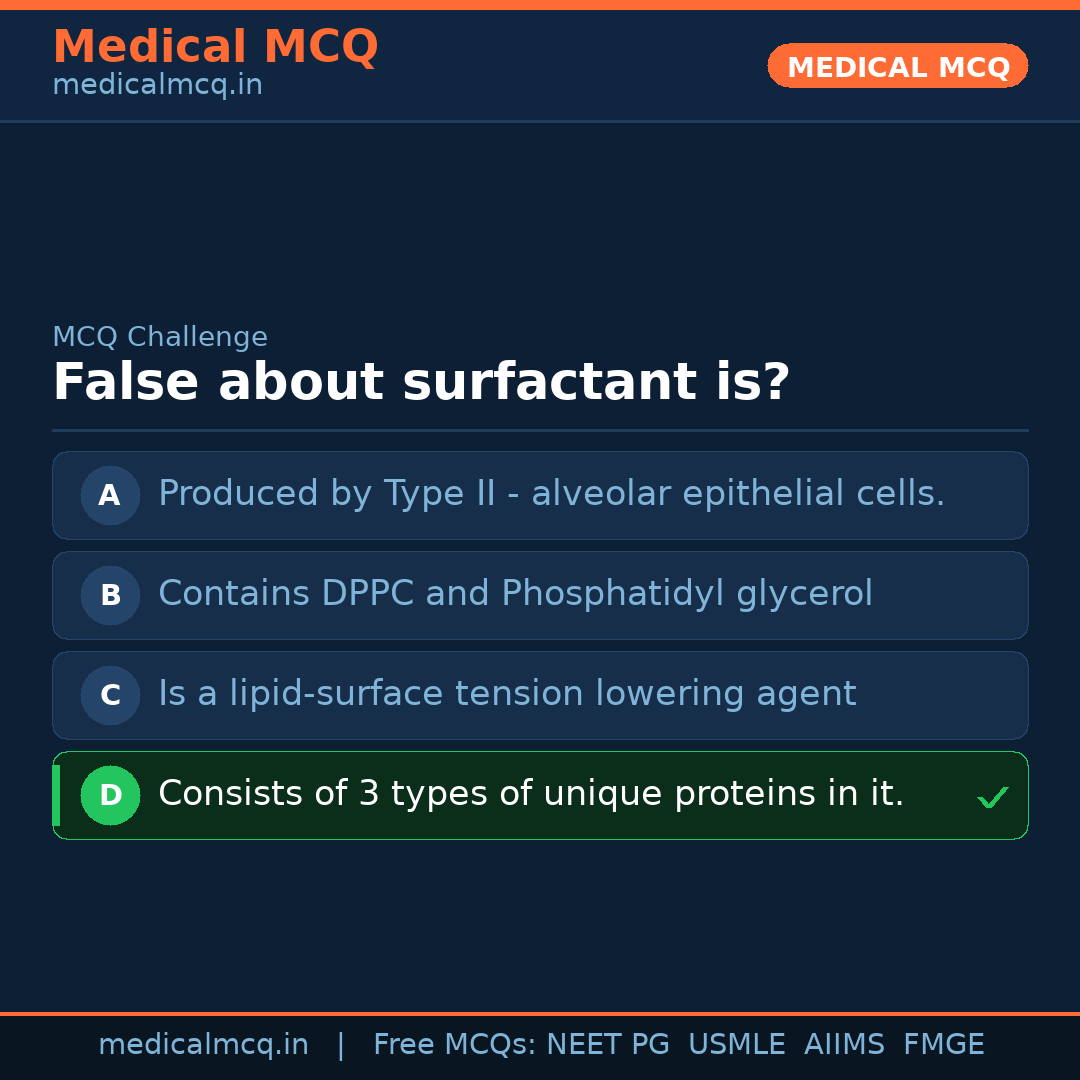Choose 'Is a lipid-surface tension lowering agent'
Viewport: 1080px width, 1080px height.
(x=507, y=694)
